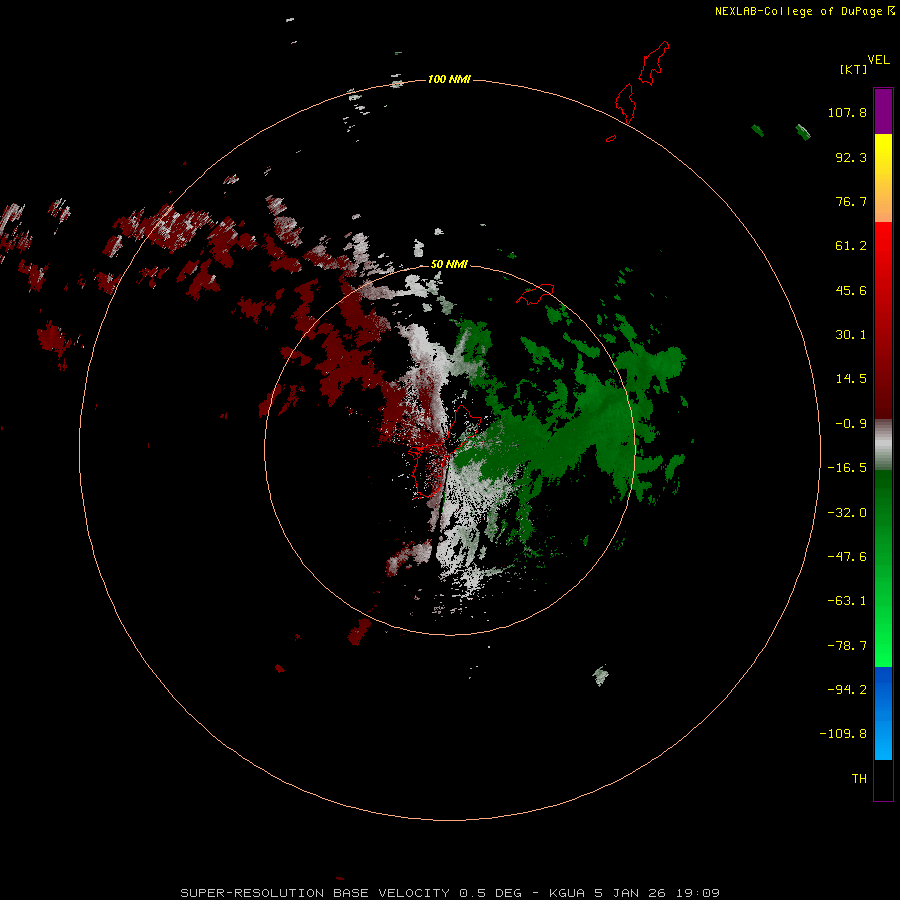Click the 30.1 velocity legend value
This screenshot has width=900, height=900.
(851, 335)
